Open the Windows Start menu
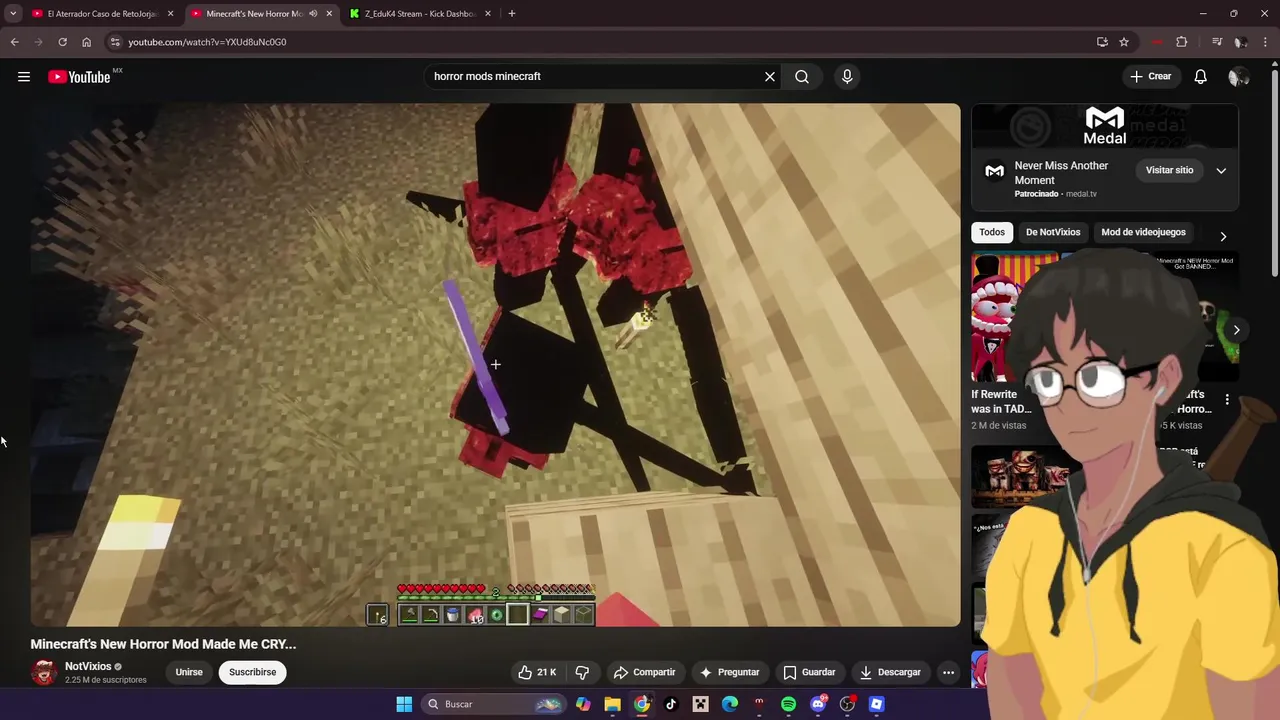Screen dimensions: 1280x720 pyautogui.click(x=404, y=704)
